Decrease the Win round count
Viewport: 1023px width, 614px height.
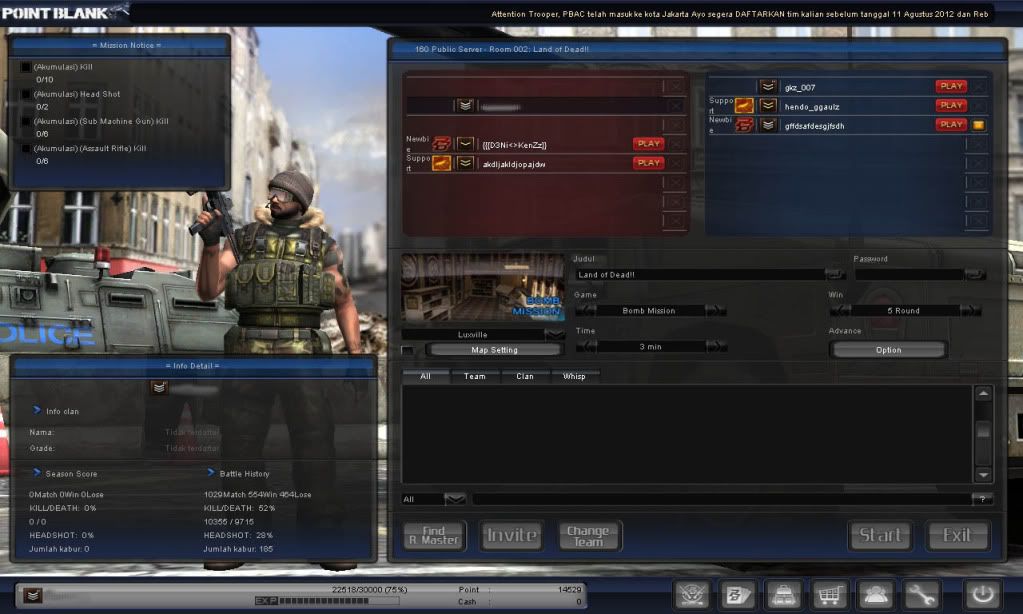(840, 311)
